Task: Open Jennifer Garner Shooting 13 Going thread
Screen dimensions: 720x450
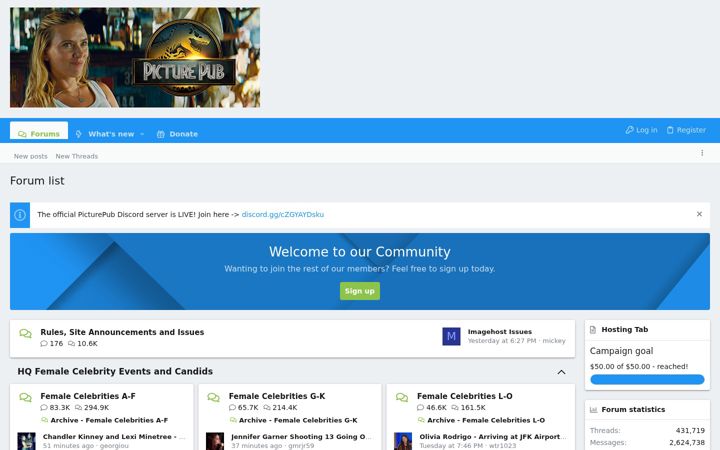Action: [x=301, y=437]
